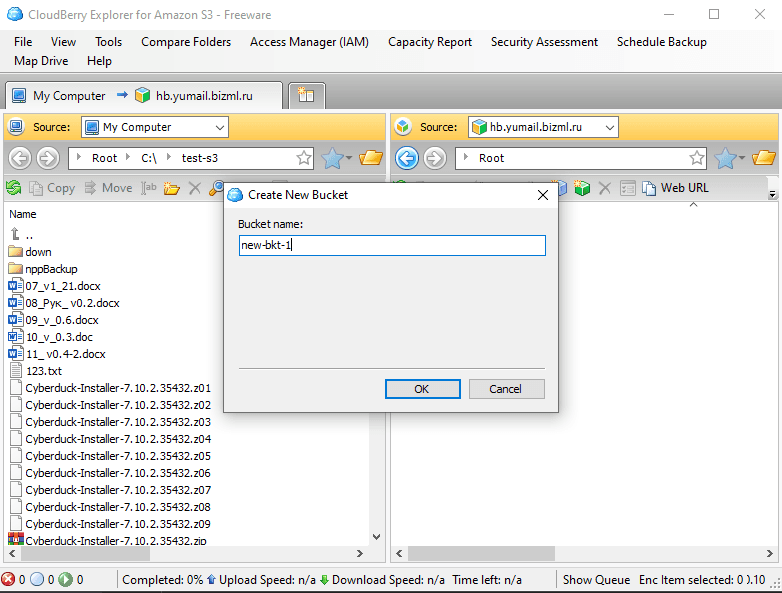
Task: Click the Bucket name input field
Action: coord(392,245)
